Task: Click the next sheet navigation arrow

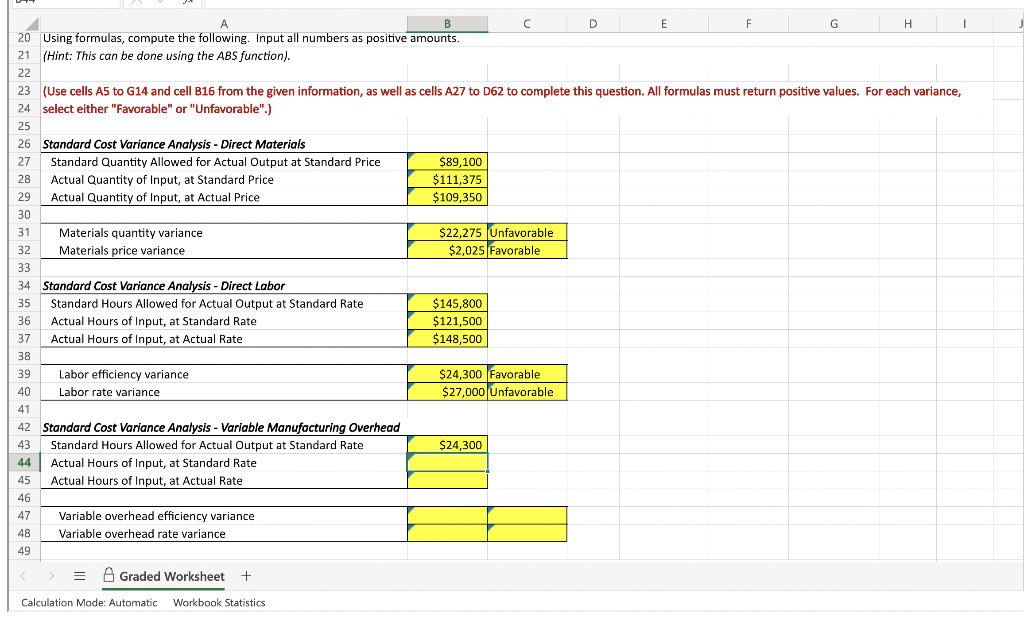Action: coord(50,576)
